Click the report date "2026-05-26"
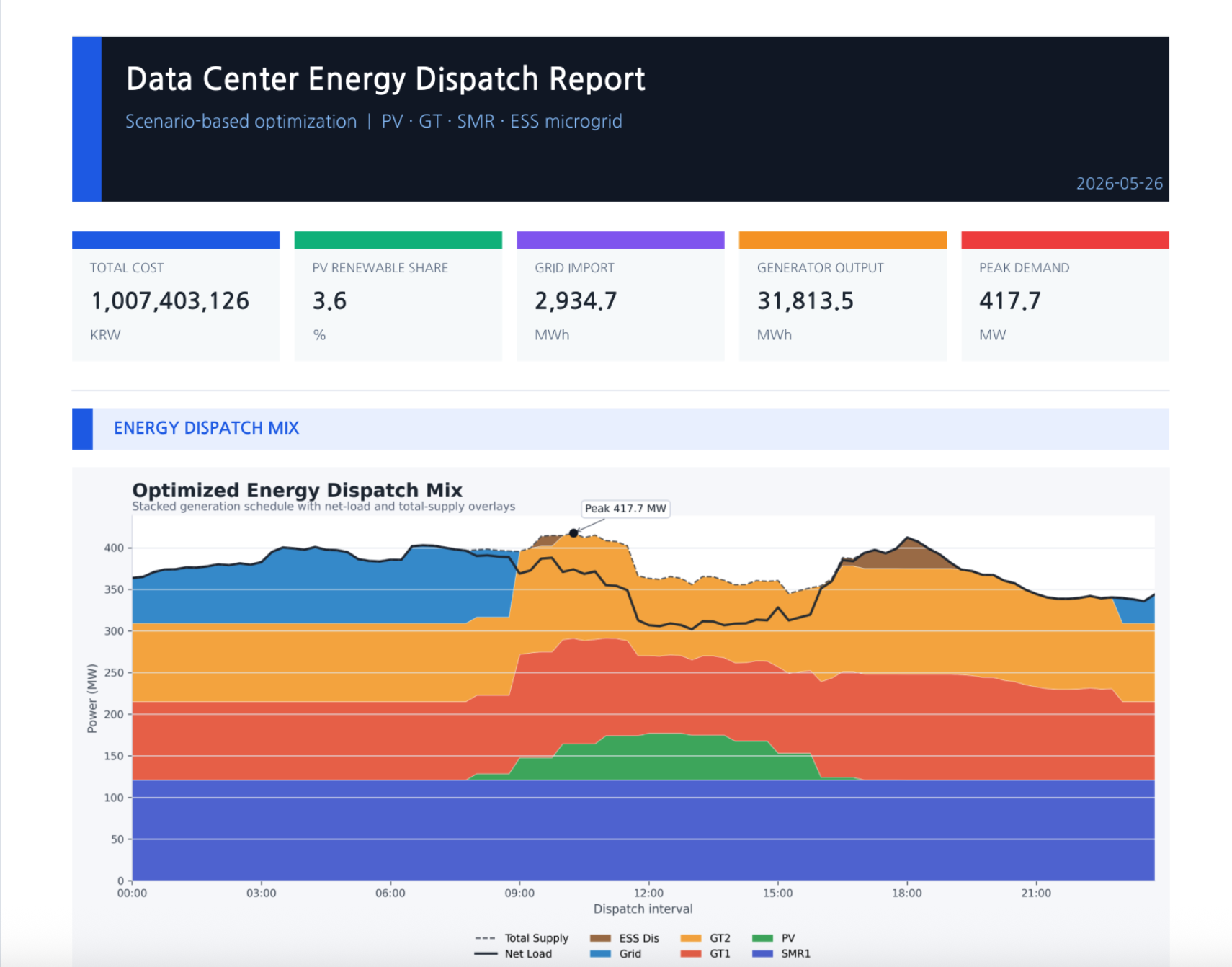The image size is (1232, 967). pos(1120,184)
